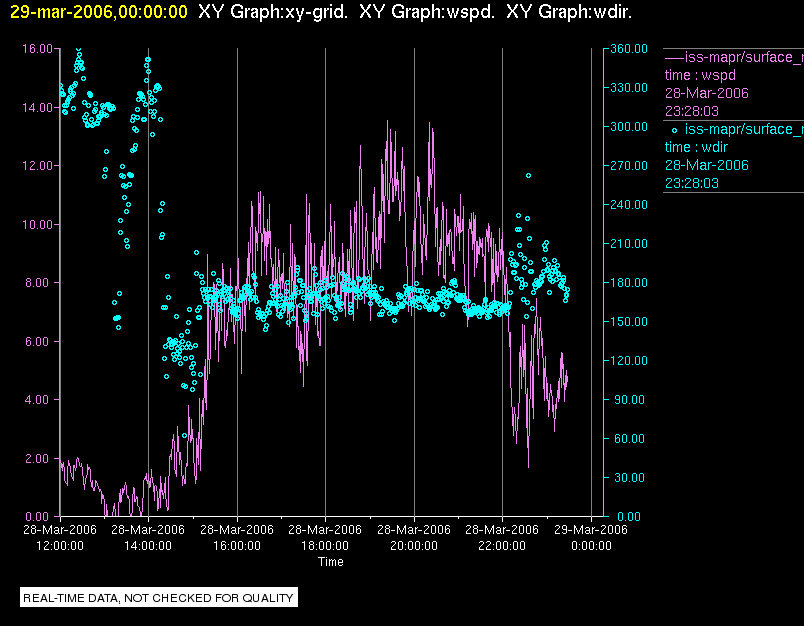The image size is (804, 626).
Task: Click the 'time : wdir' legend label
Action: pyautogui.click(x=696, y=147)
